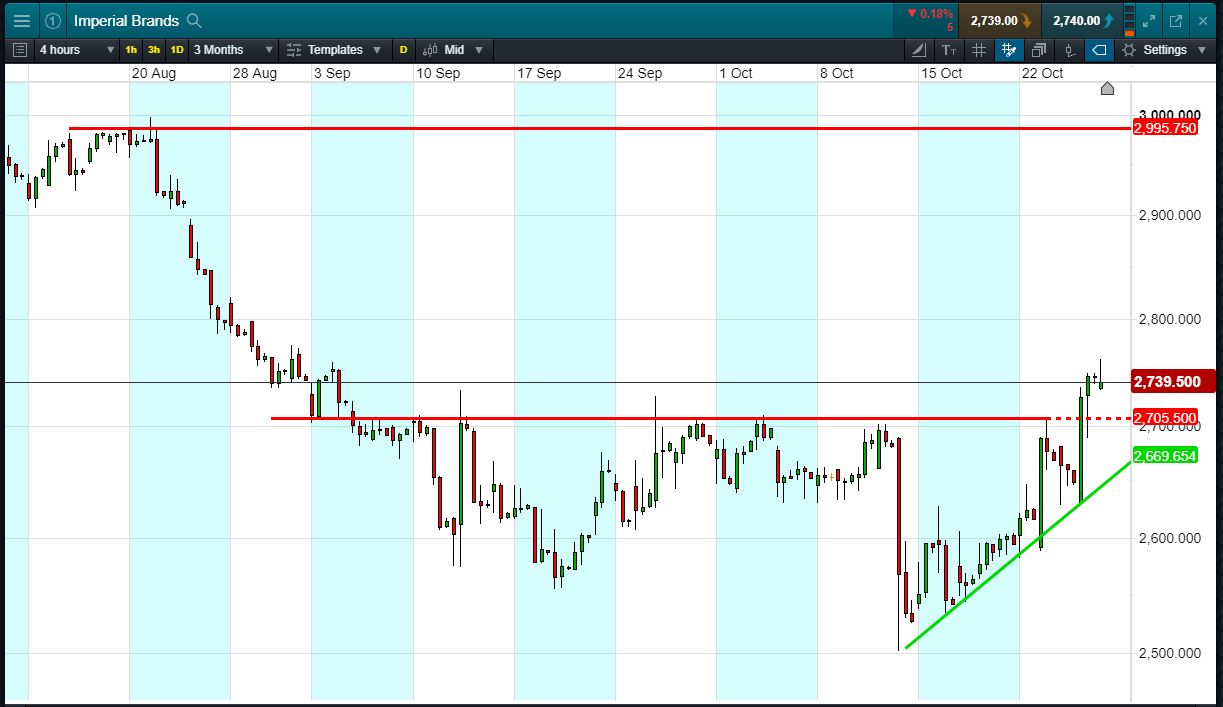Click the 2,705.500 level label
Screen dimensions: 1223x707
click(1165, 418)
